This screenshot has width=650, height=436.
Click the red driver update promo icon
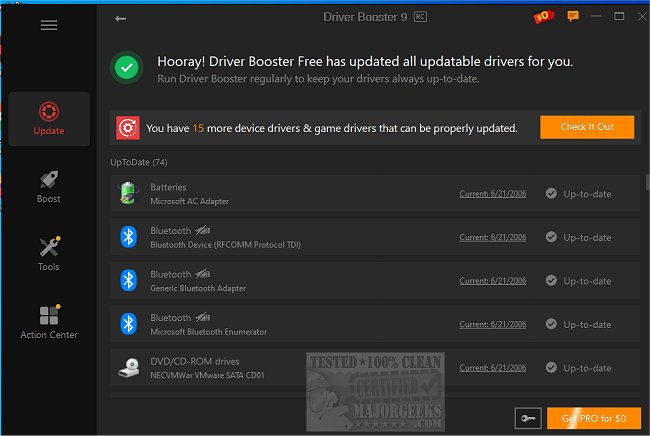128,128
